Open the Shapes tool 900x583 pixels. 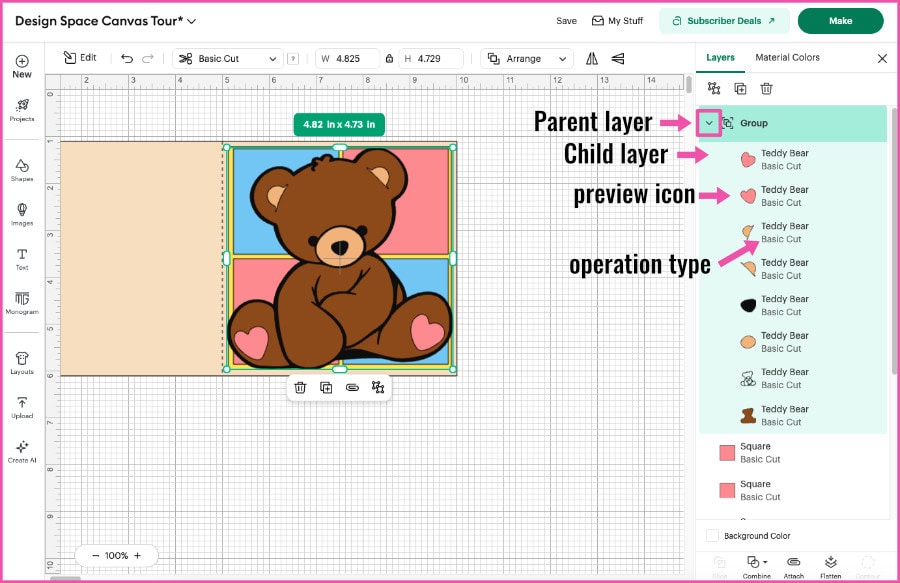[22, 170]
